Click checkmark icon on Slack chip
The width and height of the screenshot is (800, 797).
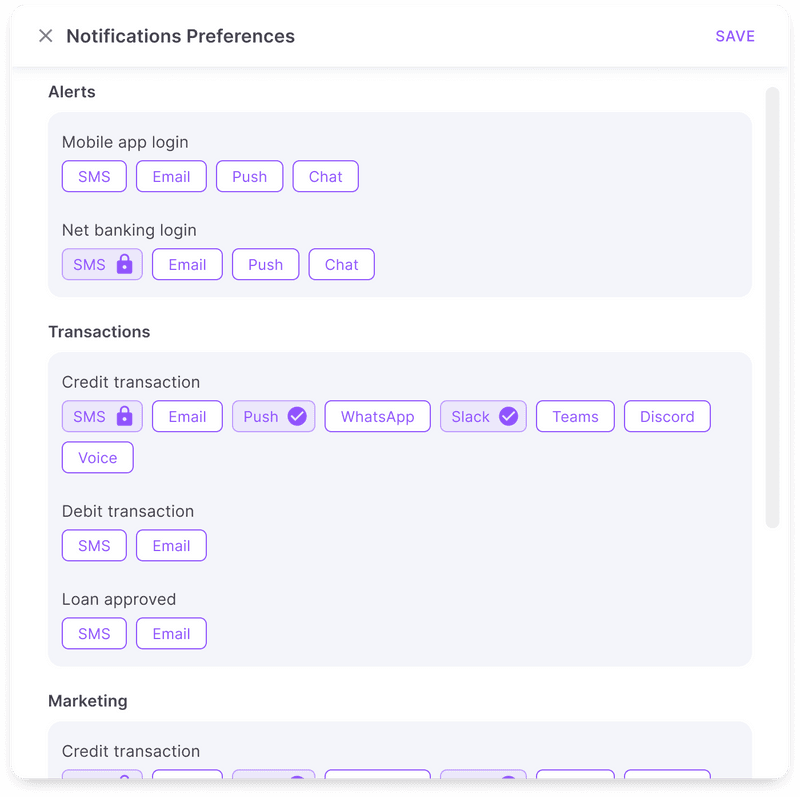click(x=508, y=416)
